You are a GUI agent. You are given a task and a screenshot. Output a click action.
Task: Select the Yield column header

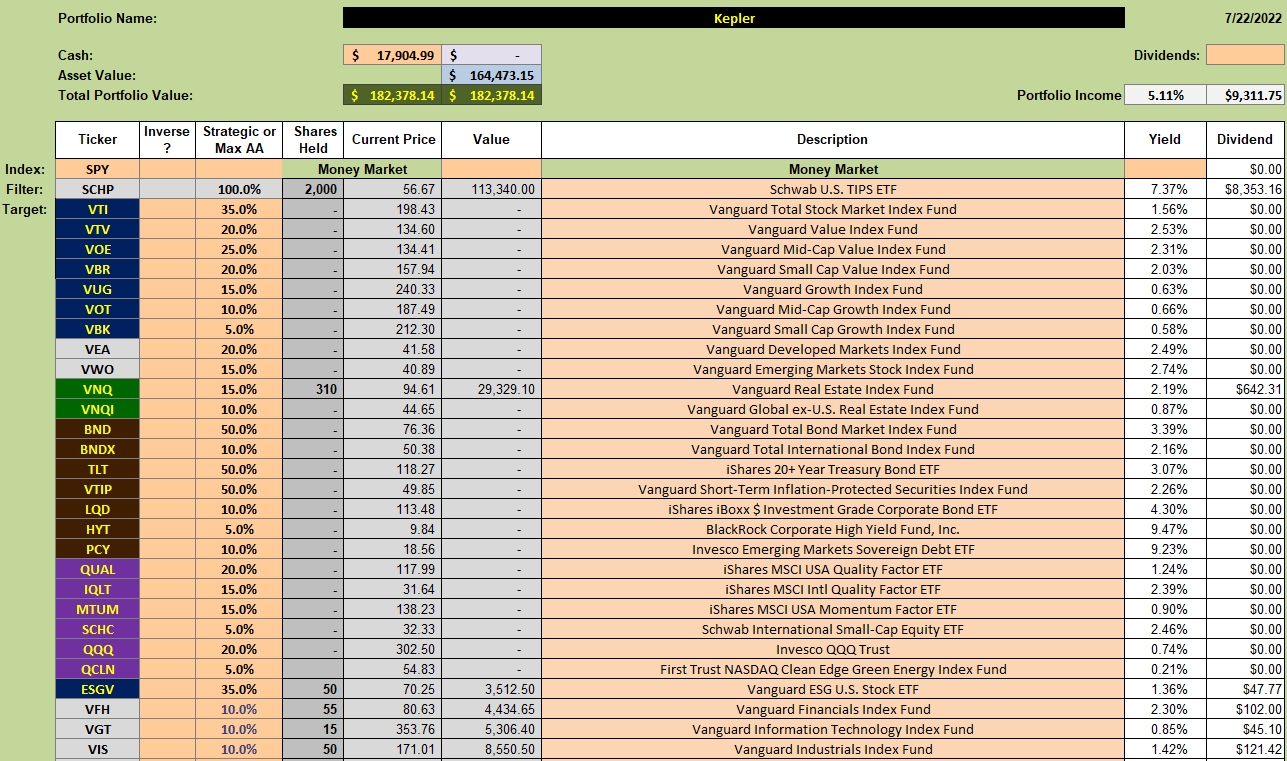[x=1165, y=140]
